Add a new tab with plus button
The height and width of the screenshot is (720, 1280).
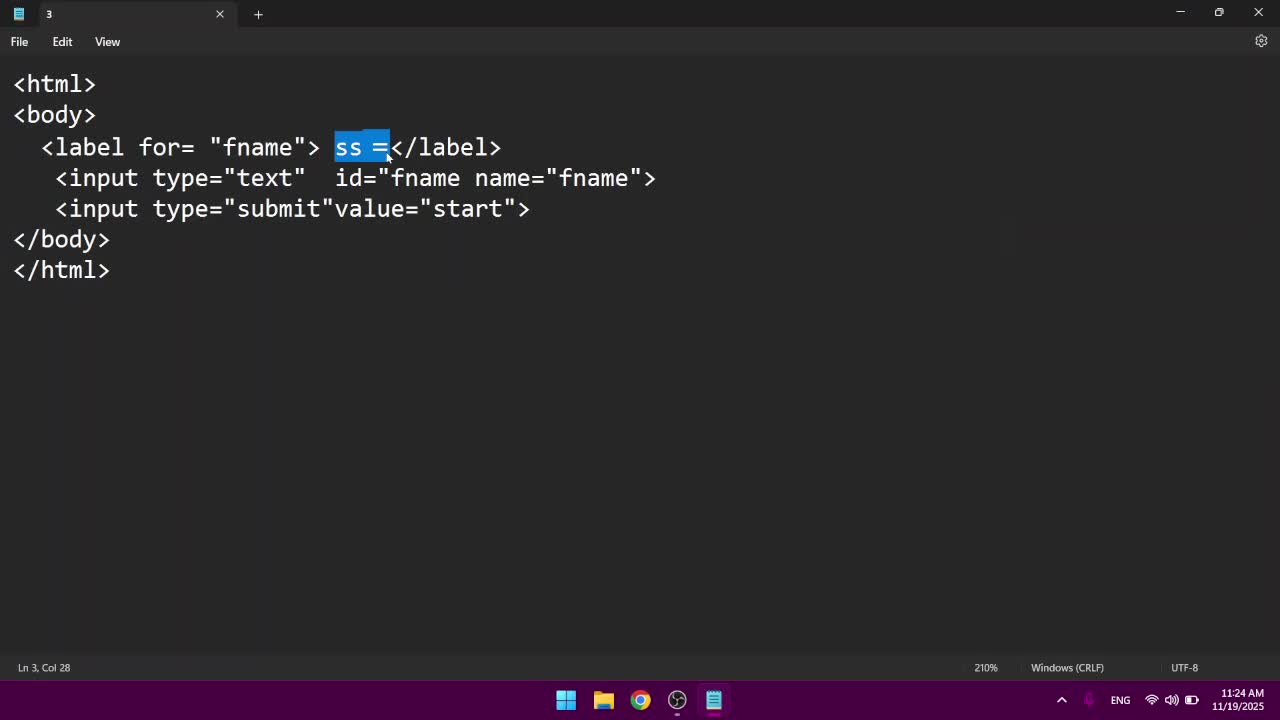pos(258,14)
